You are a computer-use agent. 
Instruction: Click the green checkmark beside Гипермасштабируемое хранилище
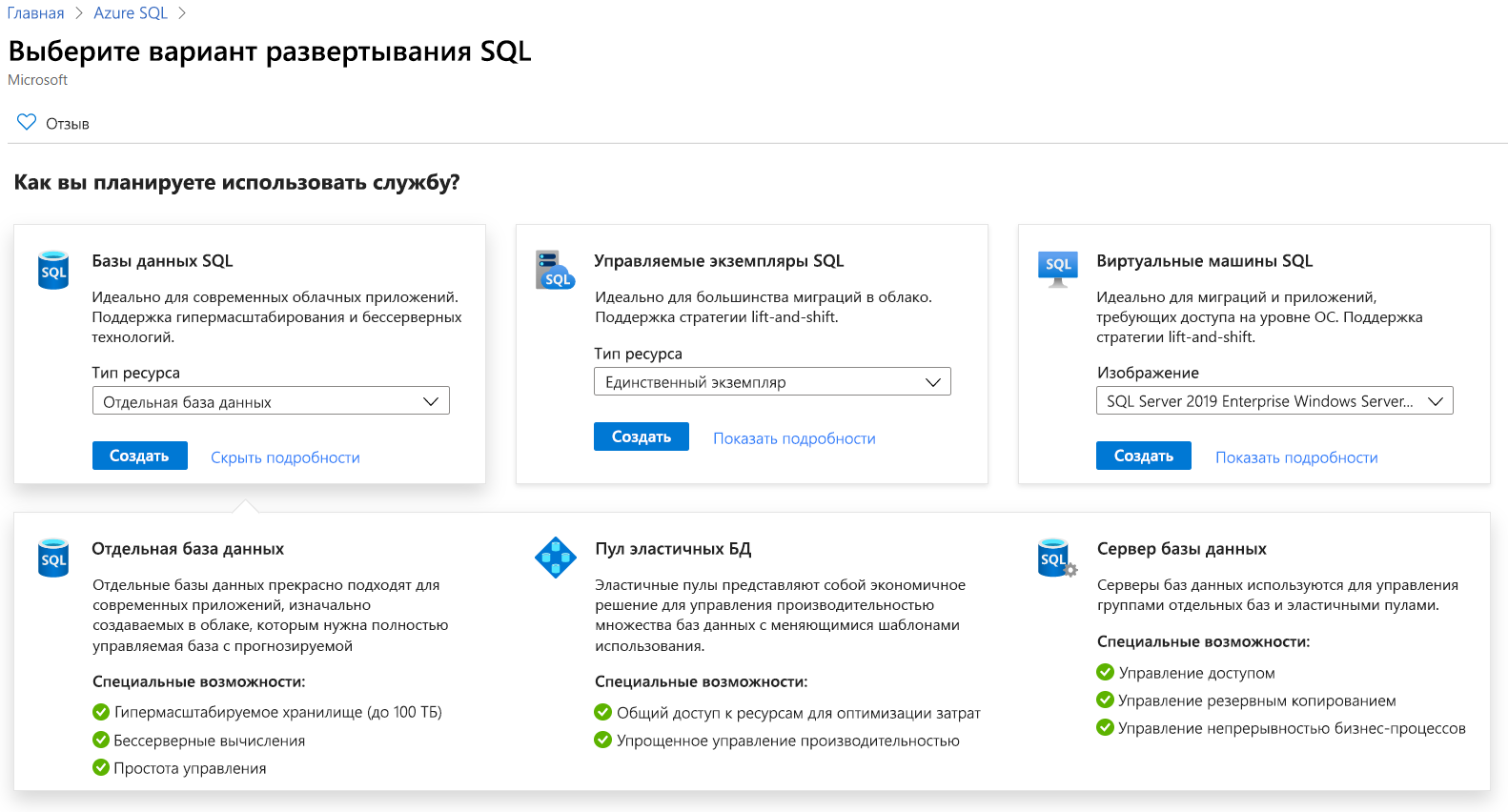(x=101, y=712)
